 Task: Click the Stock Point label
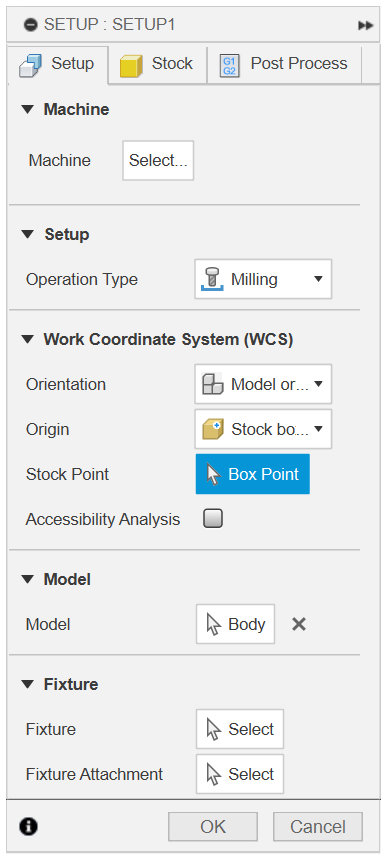tap(68, 474)
